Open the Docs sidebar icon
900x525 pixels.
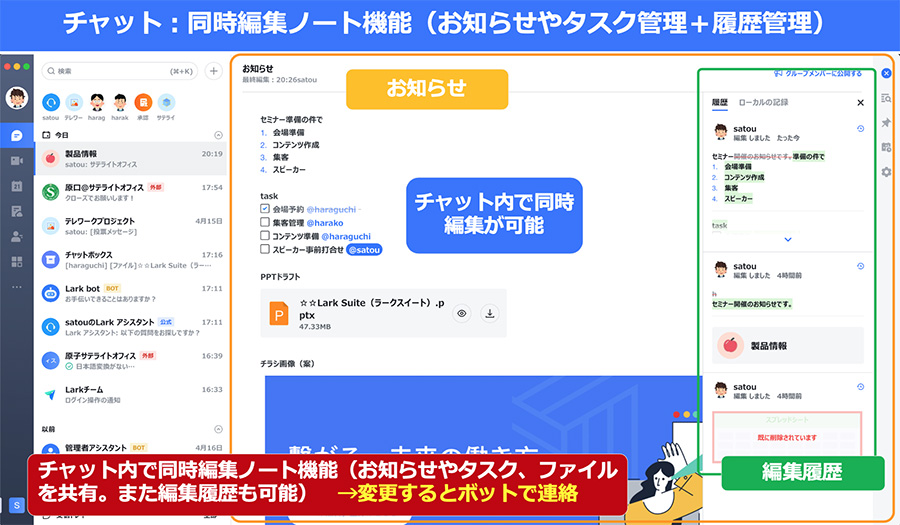pyautogui.click(x=17, y=211)
